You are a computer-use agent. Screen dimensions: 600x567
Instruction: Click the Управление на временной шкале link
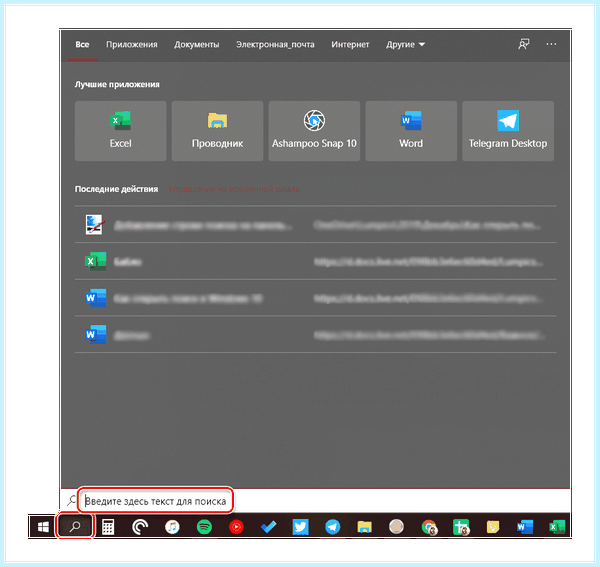click(x=234, y=189)
